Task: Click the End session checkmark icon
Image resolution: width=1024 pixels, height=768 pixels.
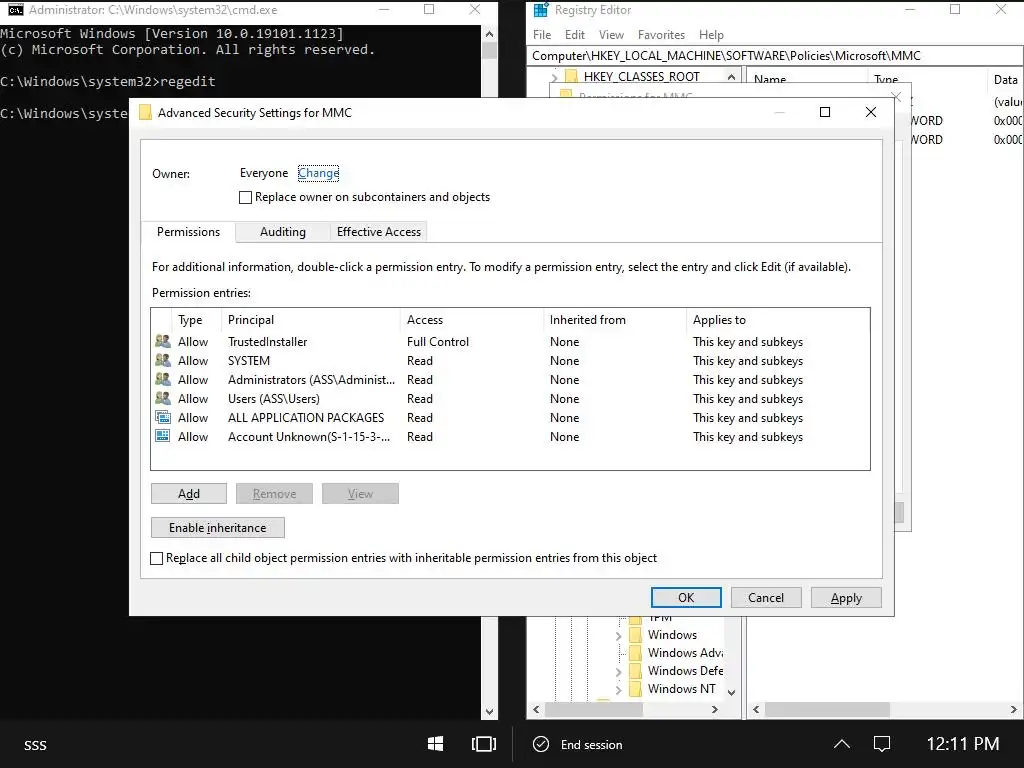Action: point(541,744)
